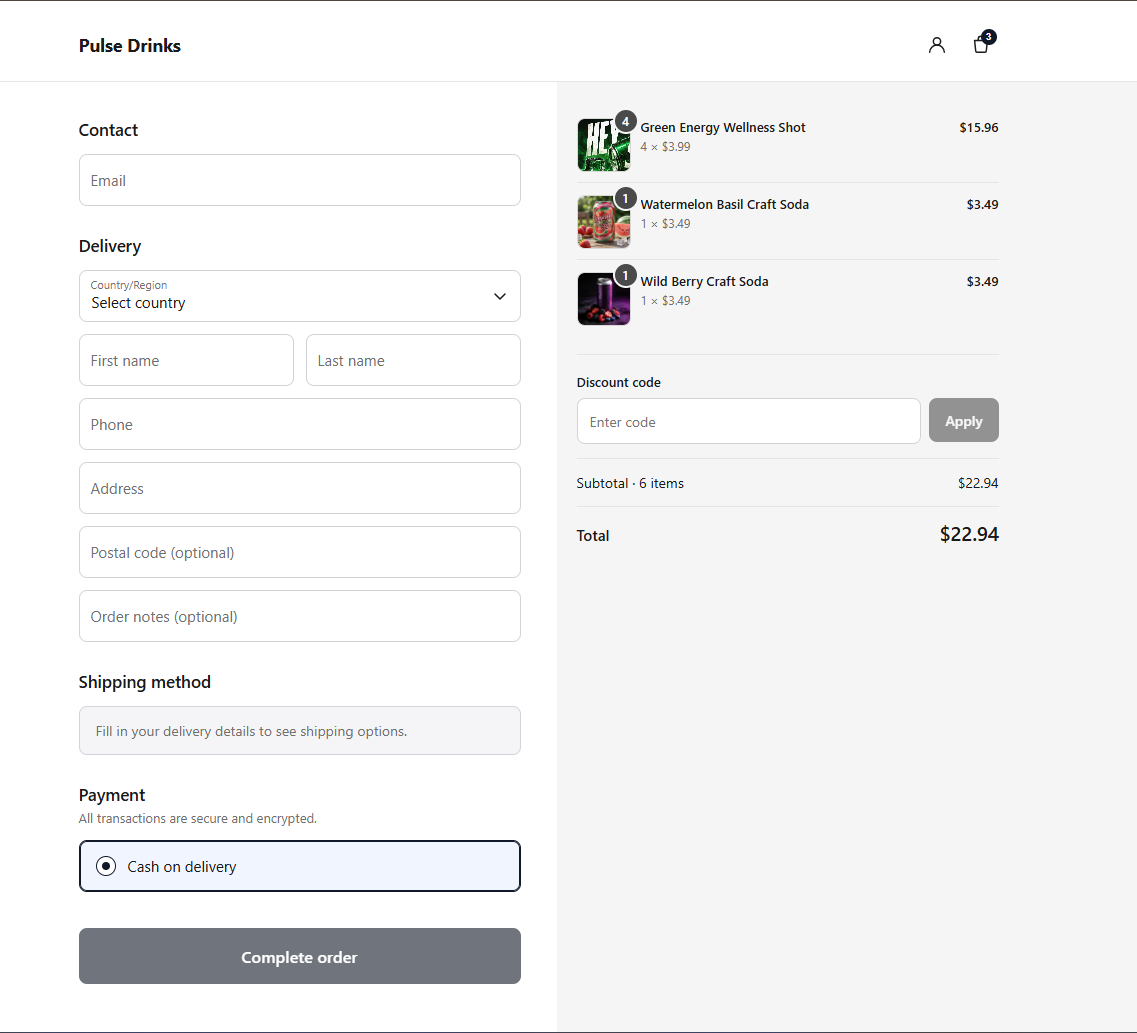Open the shopping bag cart icon

click(981, 45)
